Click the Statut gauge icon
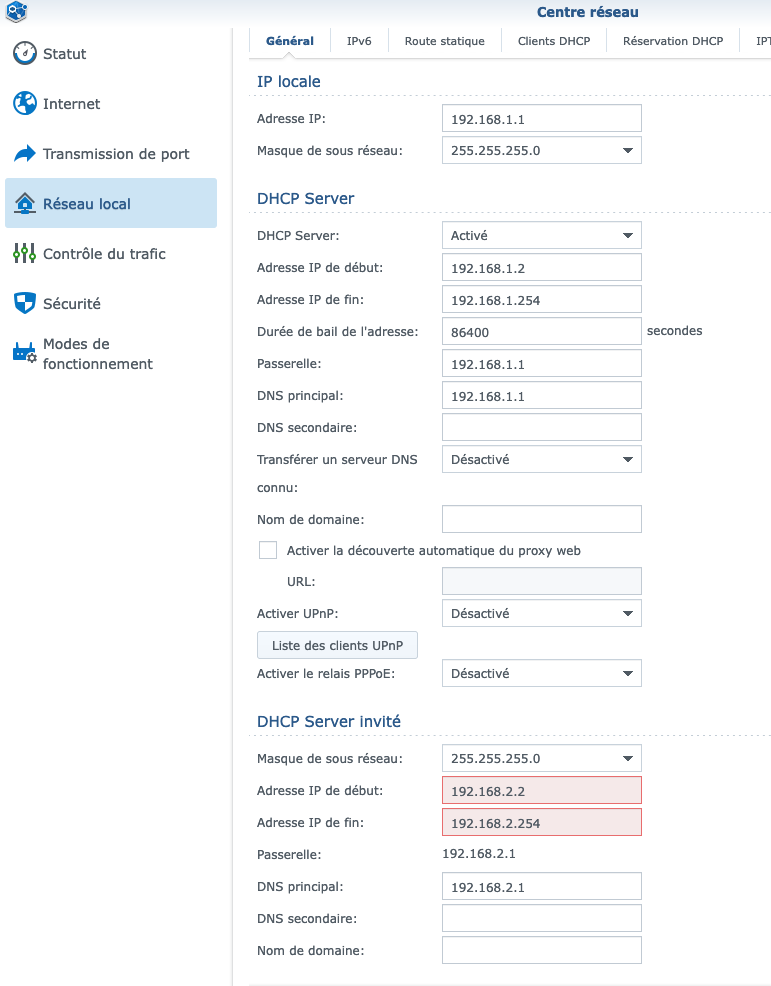771x986 pixels. [x=25, y=54]
